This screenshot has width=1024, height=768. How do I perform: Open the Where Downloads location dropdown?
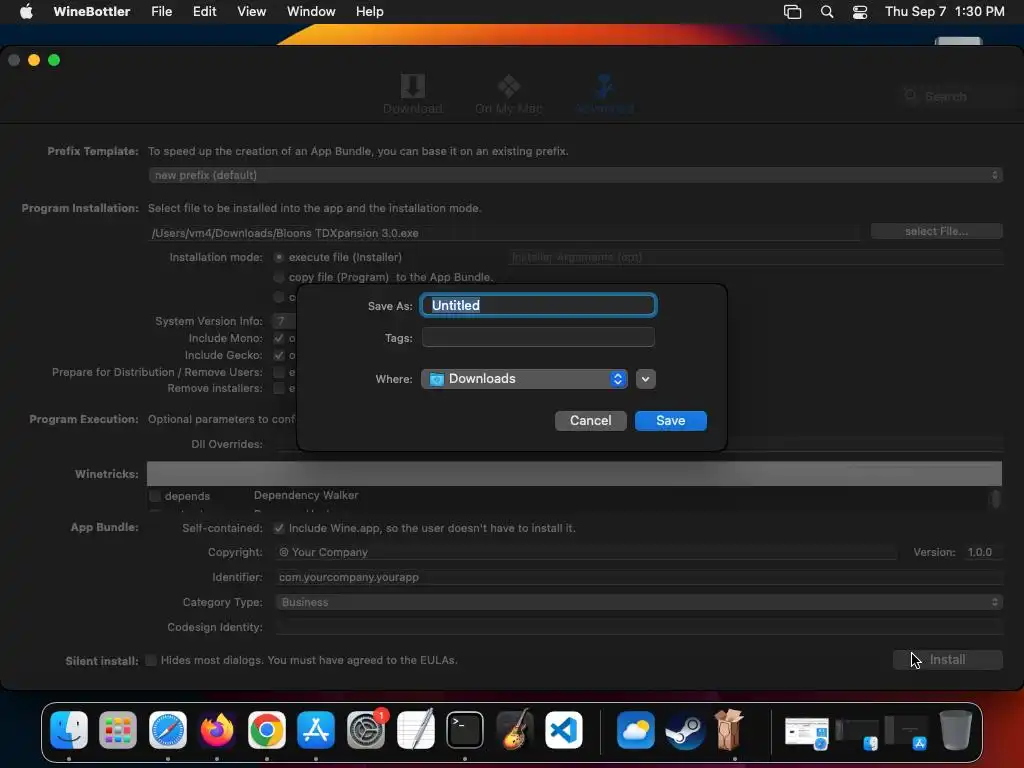524,379
